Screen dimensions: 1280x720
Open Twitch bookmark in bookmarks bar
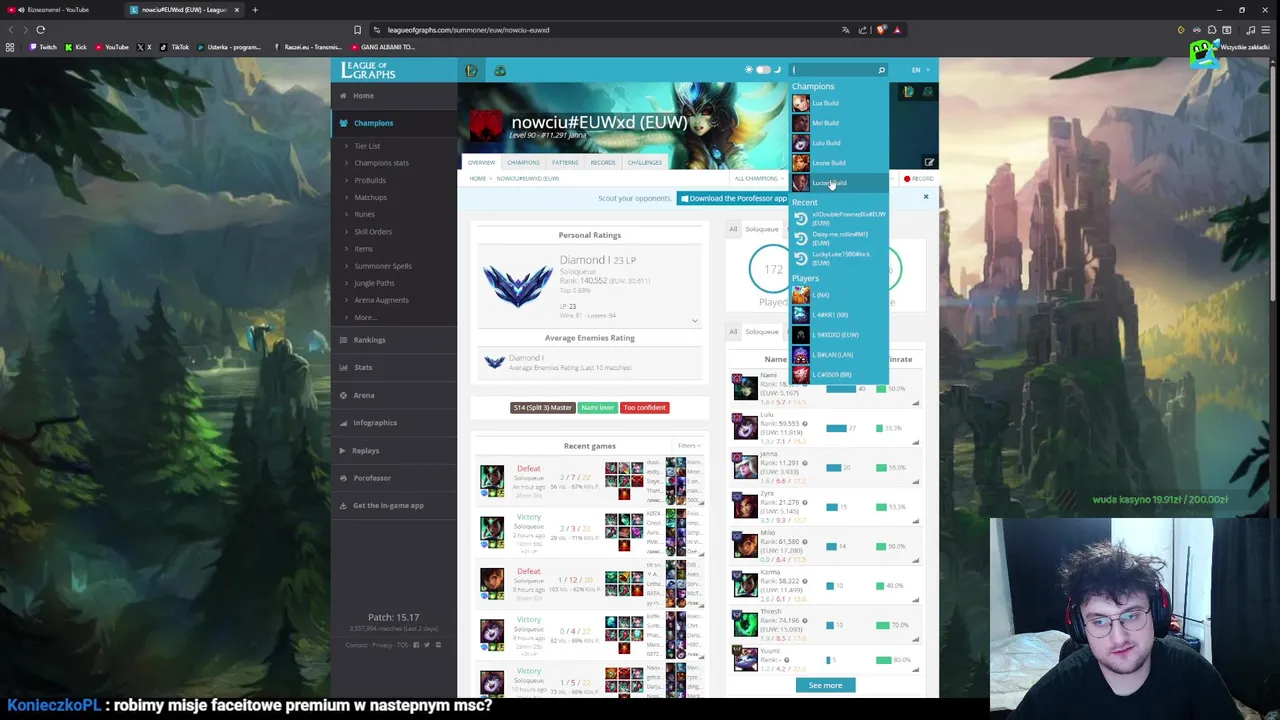click(43, 47)
